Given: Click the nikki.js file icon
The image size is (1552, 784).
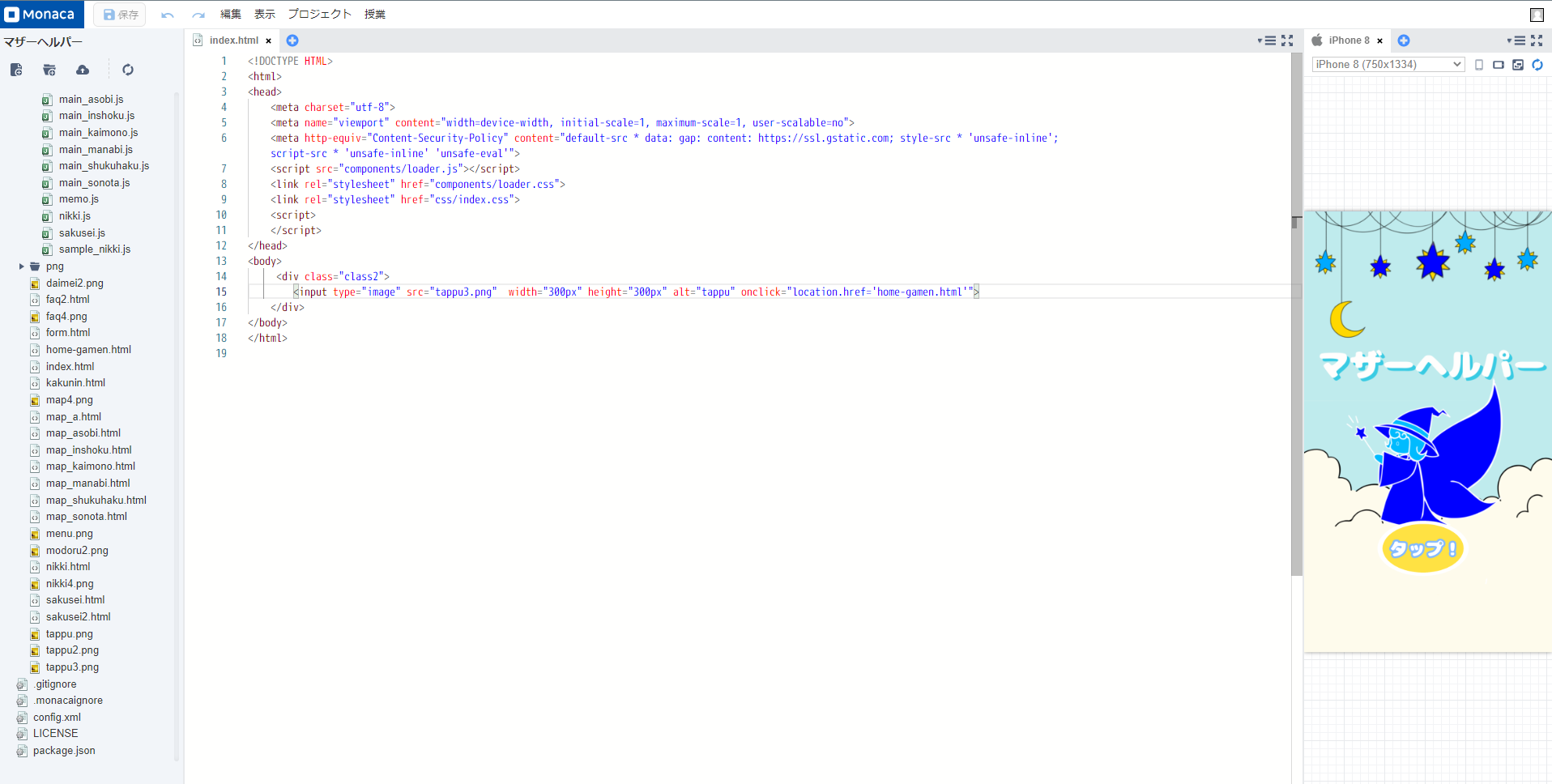Looking at the screenshot, I should click(x=47, y=216).
